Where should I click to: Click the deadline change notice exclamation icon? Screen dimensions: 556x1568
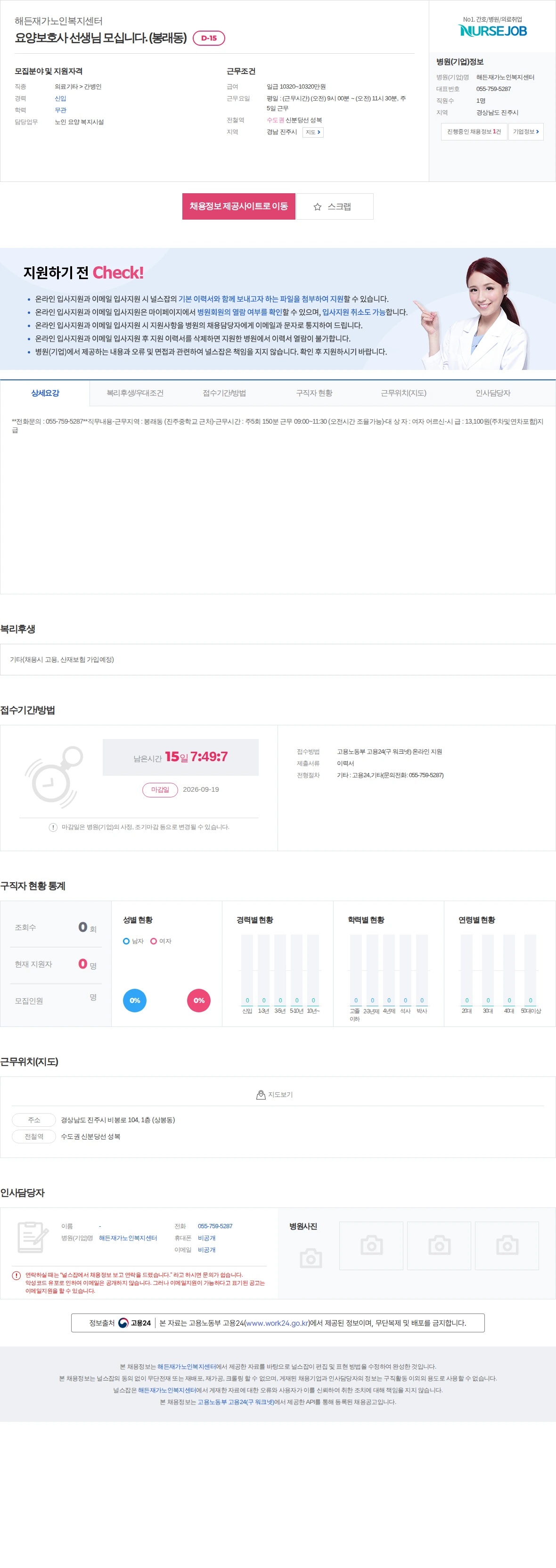tap(53, 827)
